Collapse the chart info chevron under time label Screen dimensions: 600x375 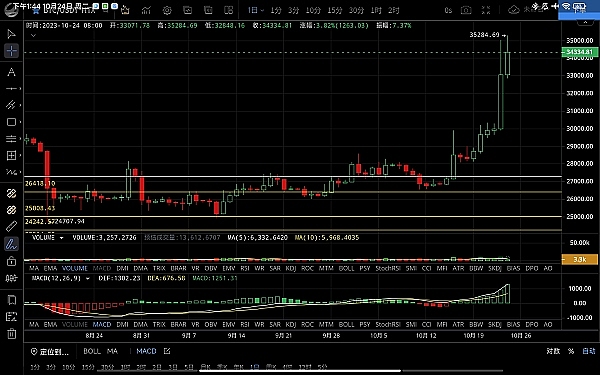click(x=33, y=35)
